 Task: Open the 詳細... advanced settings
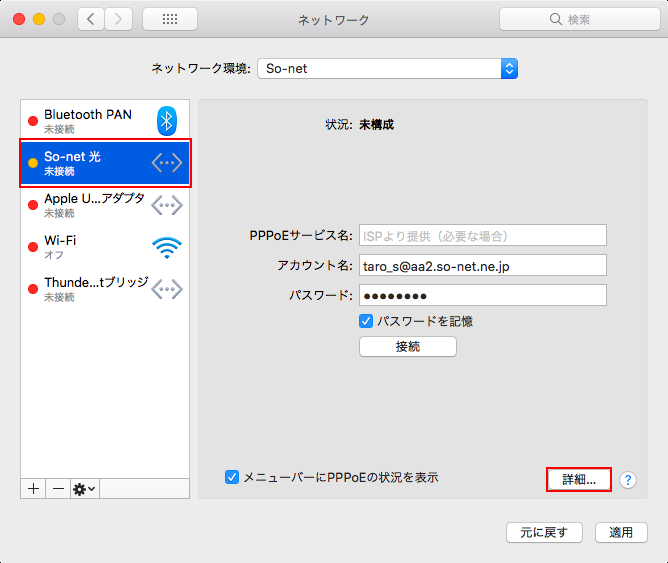coord(578,479)
